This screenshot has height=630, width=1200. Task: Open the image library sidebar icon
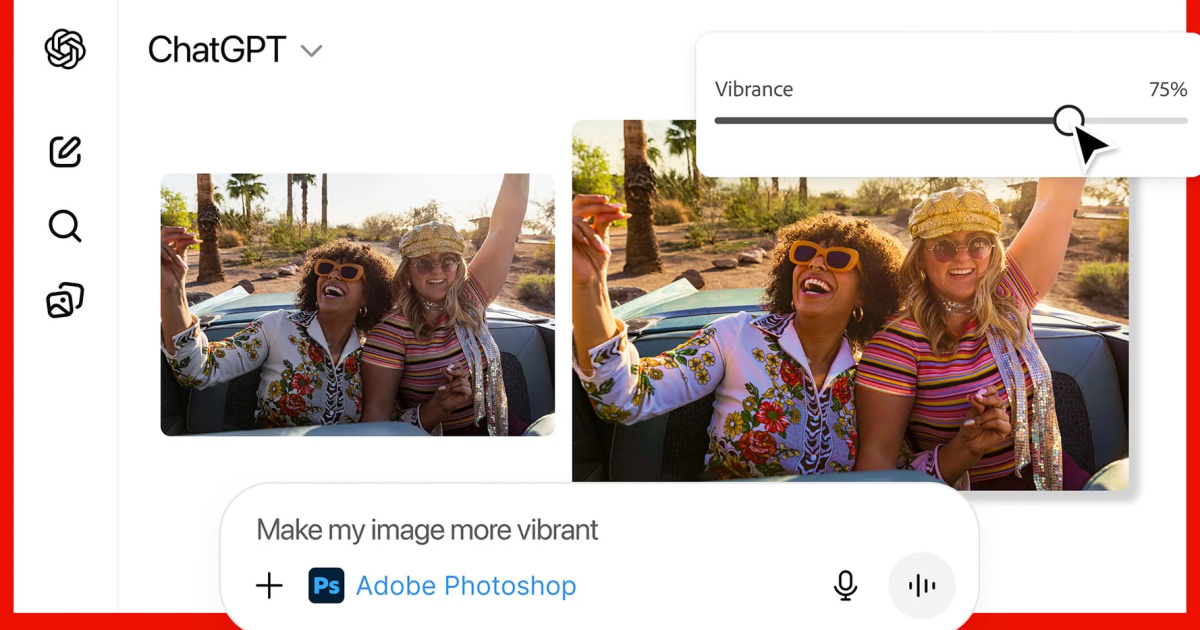click(65, 300)
